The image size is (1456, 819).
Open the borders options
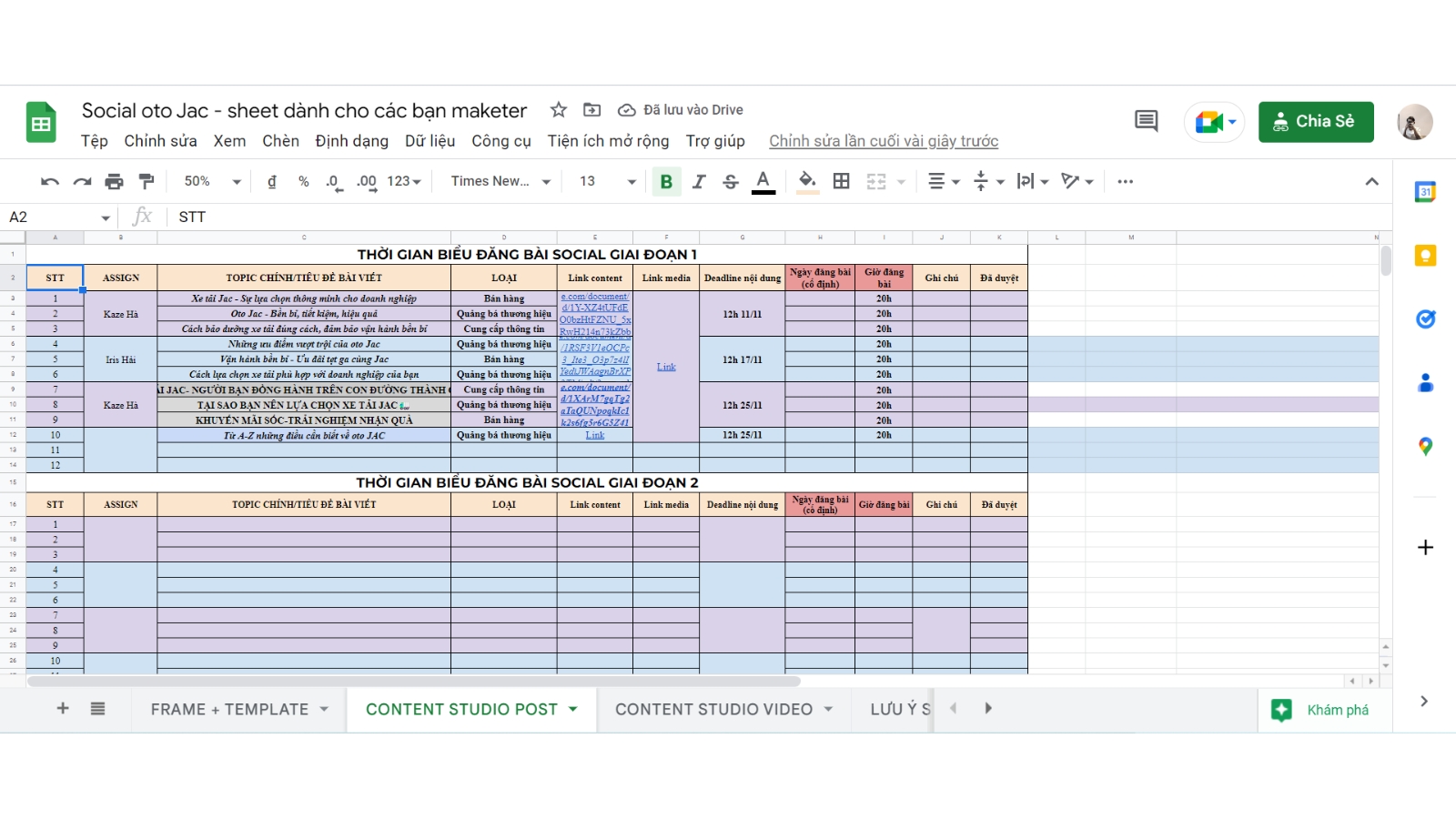pos(842,182)
